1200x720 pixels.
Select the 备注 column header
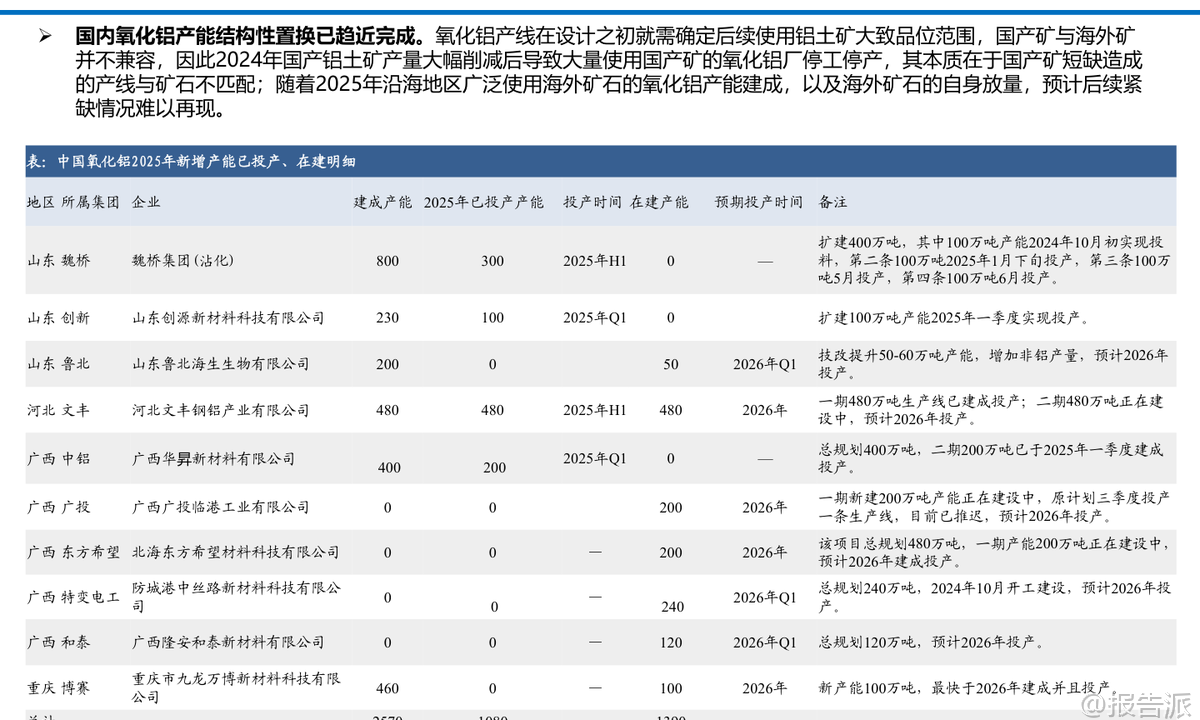pyautogui.click(x=832, y=202)
